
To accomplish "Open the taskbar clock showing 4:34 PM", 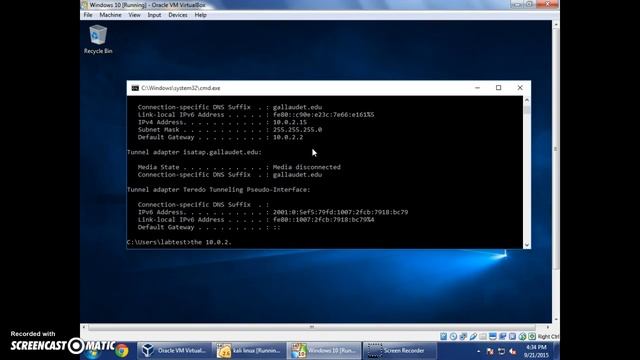I will [536, 351].
